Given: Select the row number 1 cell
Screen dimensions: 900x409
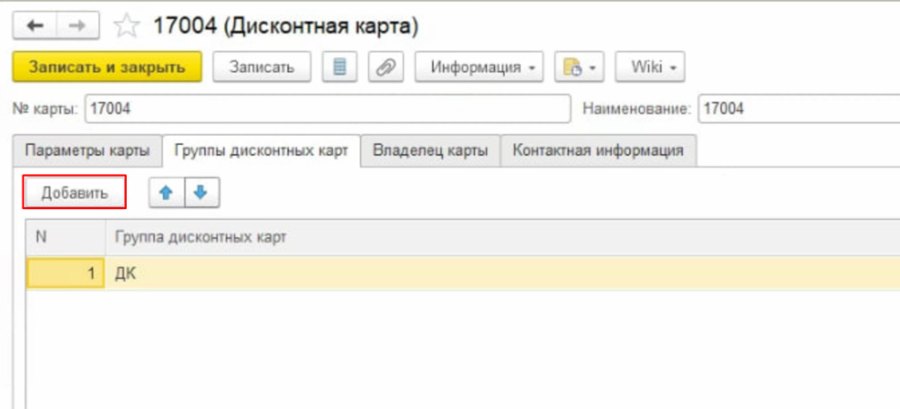Looking at the screenshot, I should click(x=65, y=273).
